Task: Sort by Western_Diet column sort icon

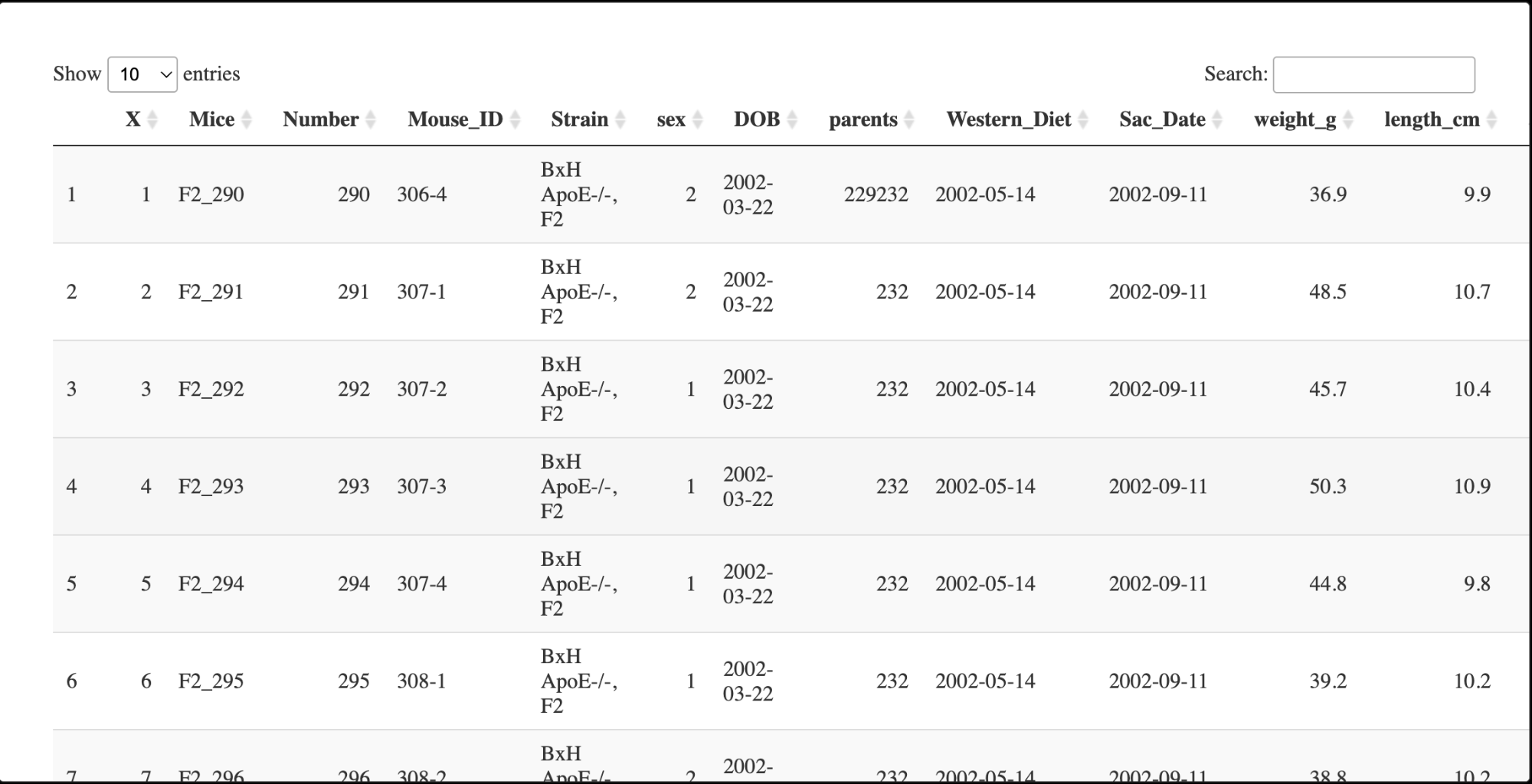Action: pyautogui.click(x=1083, y=119)
